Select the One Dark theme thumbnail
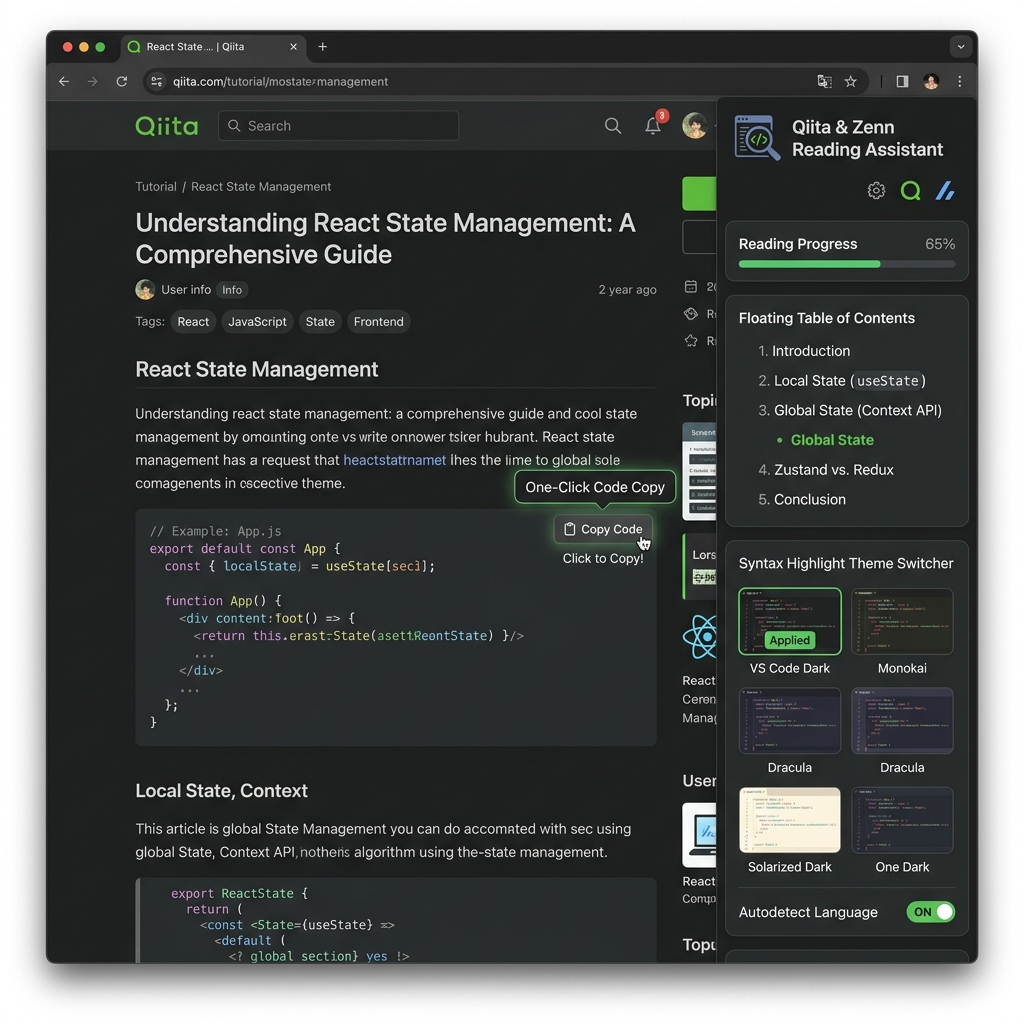This screenshot has height=1024, width=1024. click(902, 820)
